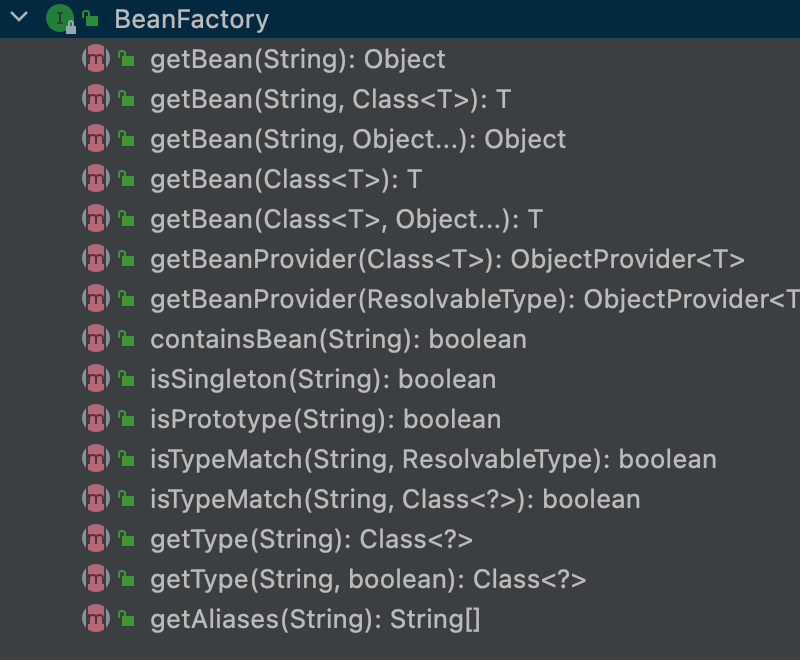Click method icon beside getBean(String): Object
Image resolution: width=800 pixels, height=660 pixels.
click(94, 59)
